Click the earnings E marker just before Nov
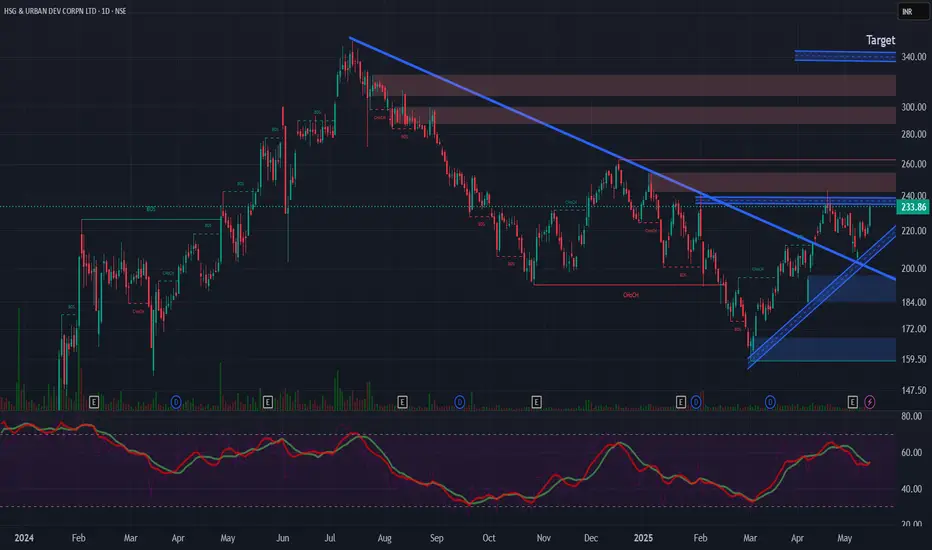 click(536, 403)
